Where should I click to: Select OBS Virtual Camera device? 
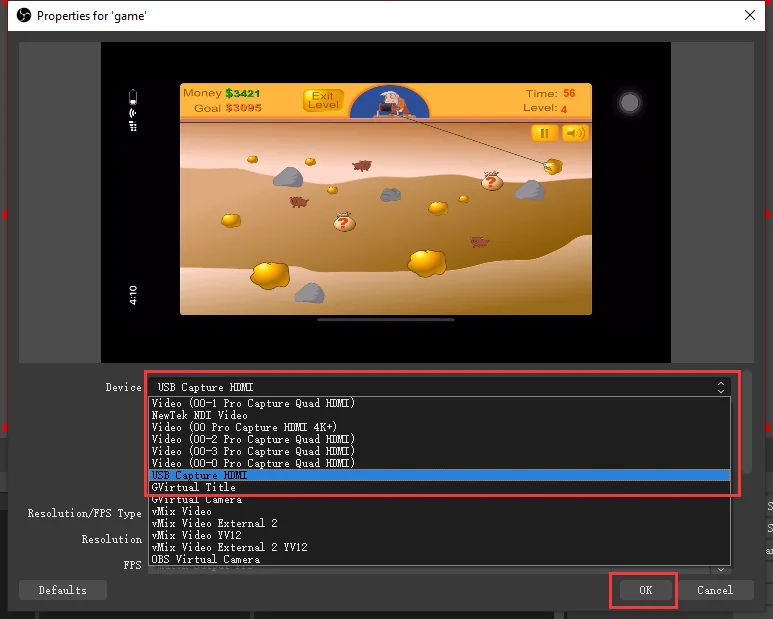pyautogui.click(x=439, y=559)
